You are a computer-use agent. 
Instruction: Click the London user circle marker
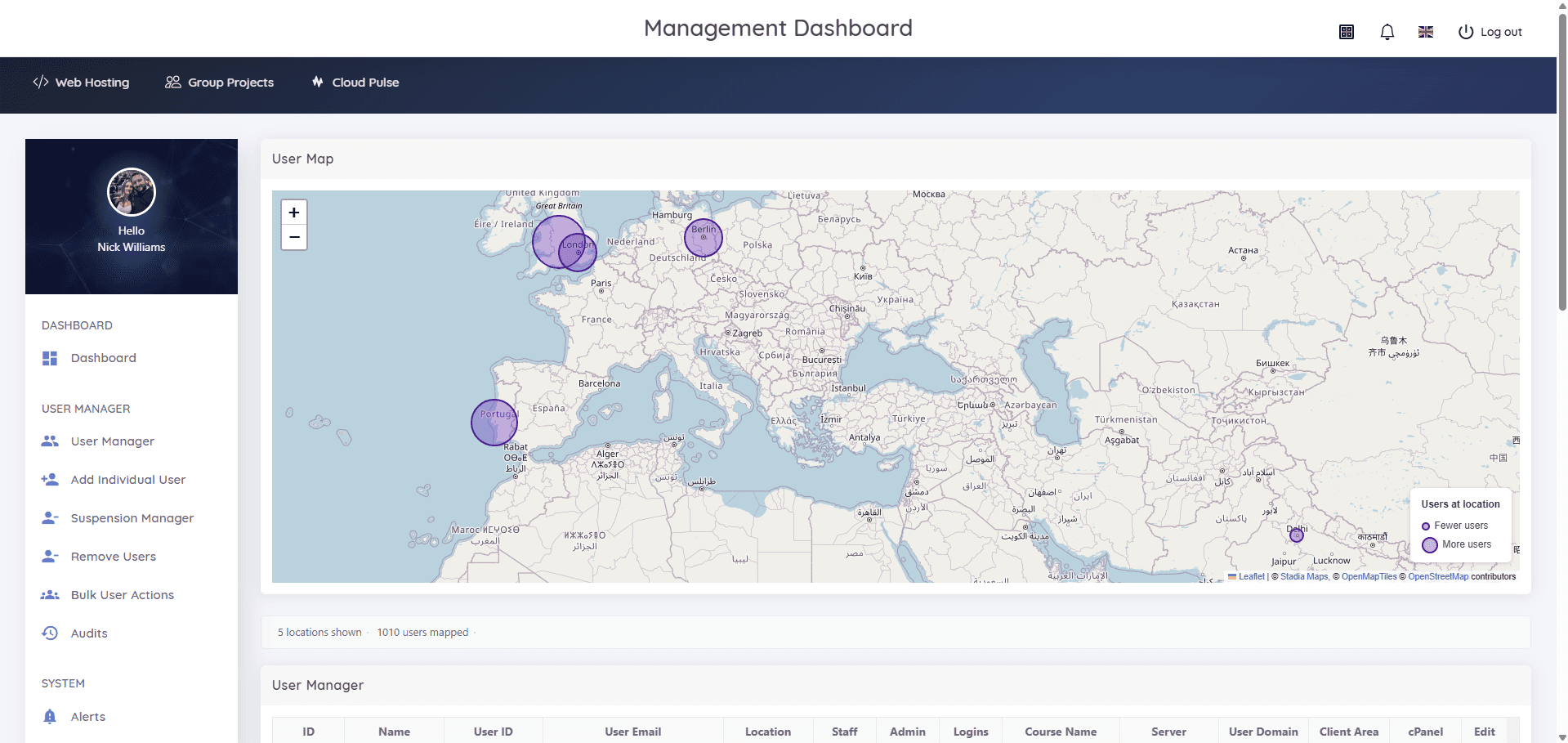coord(578,252)
